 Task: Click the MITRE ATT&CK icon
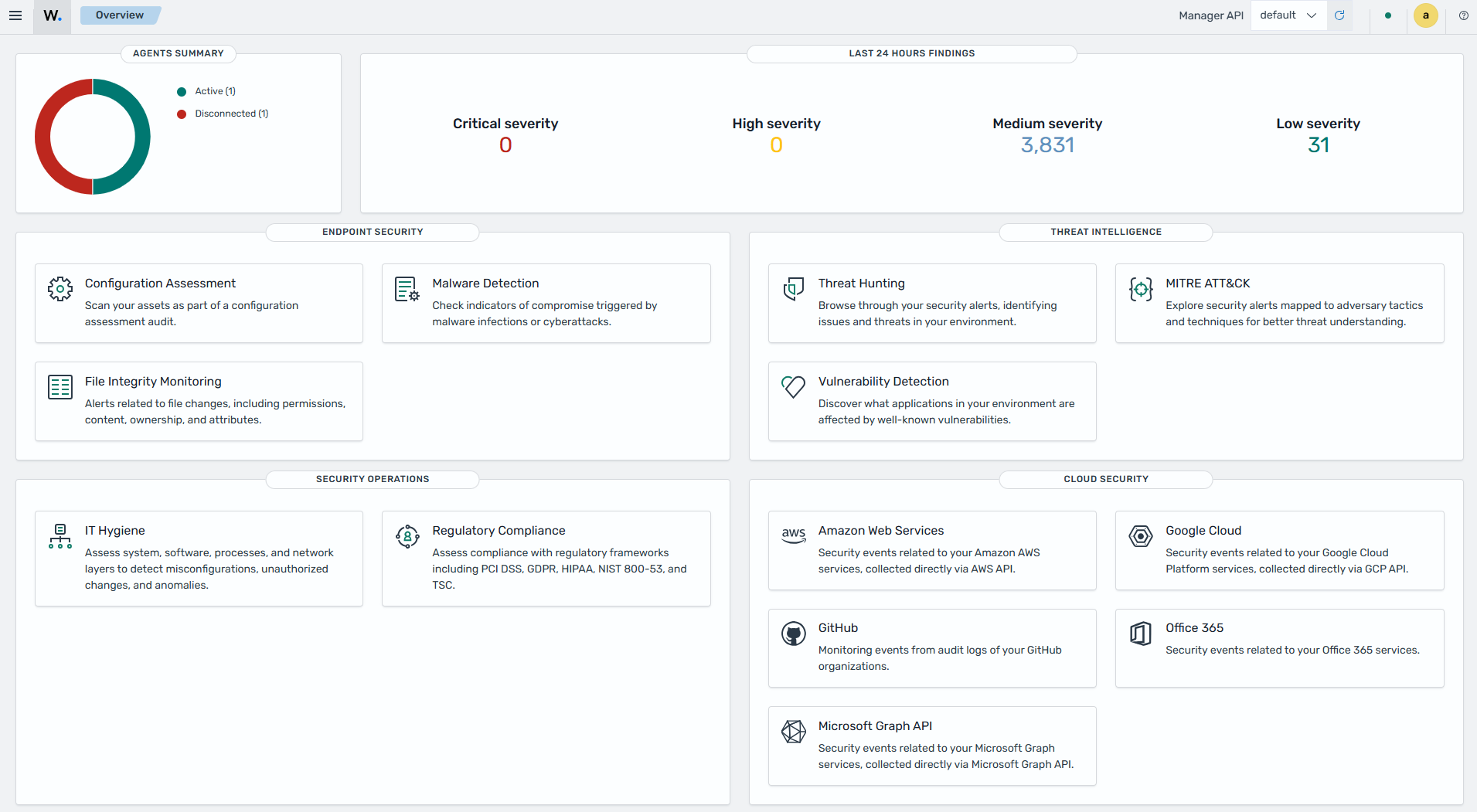point(1141,289)
